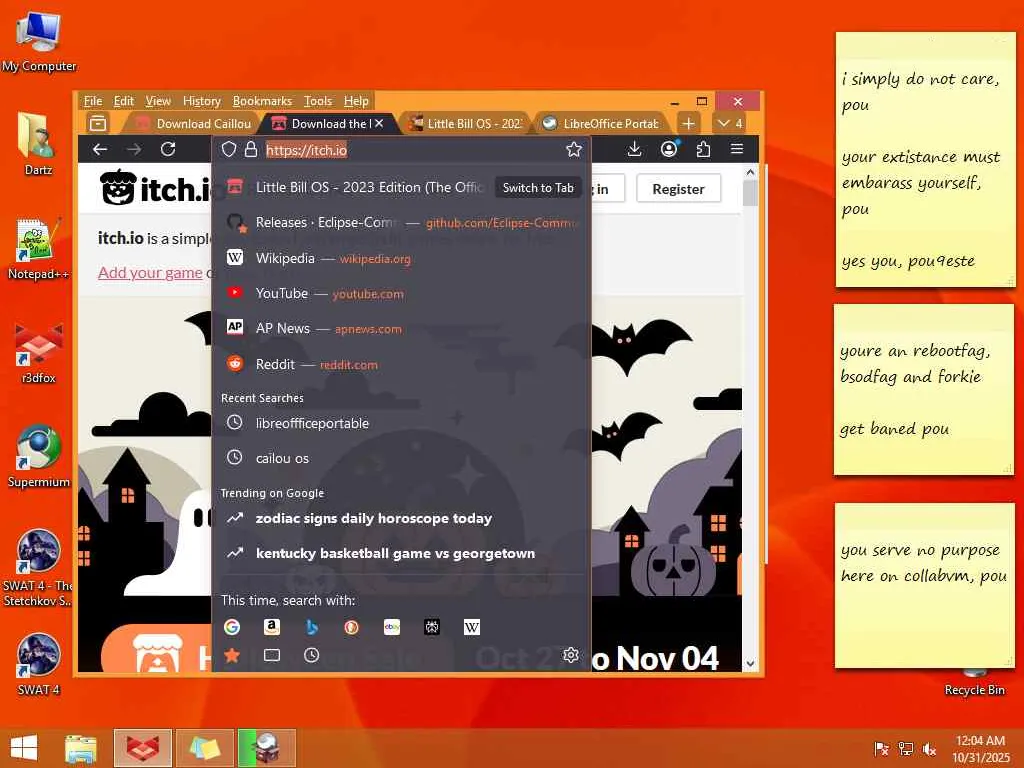Open the extensions puzzle icon

tap(703, 150)
